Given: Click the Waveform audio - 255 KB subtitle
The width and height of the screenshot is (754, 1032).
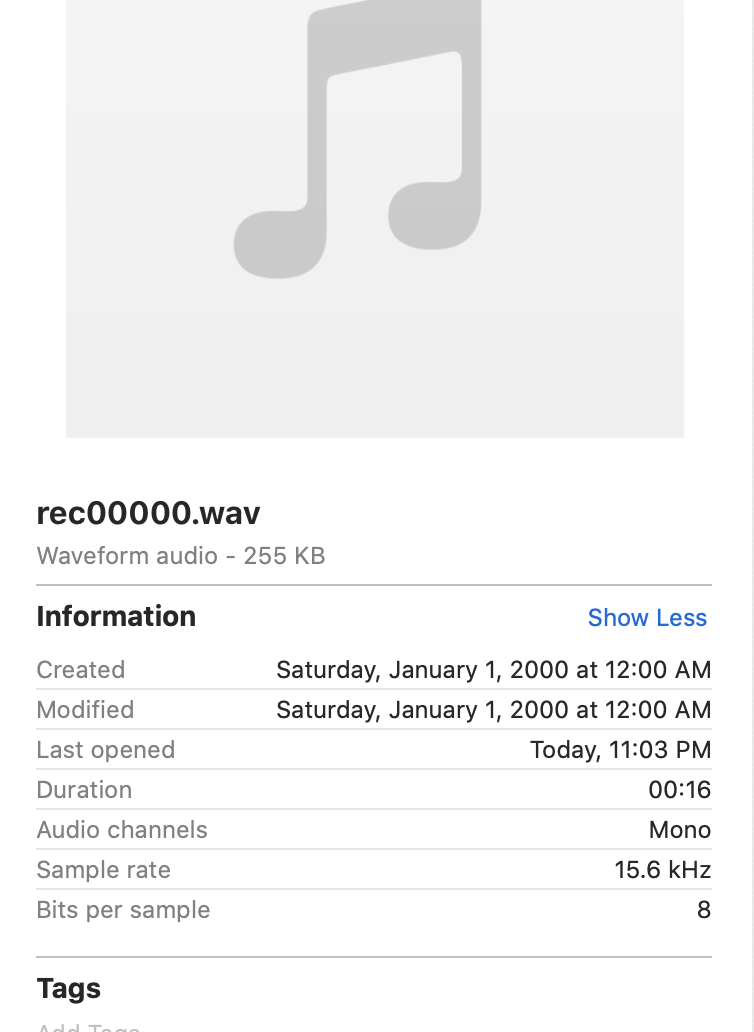Looking at the screenshot, I should [x=181, y=556].
